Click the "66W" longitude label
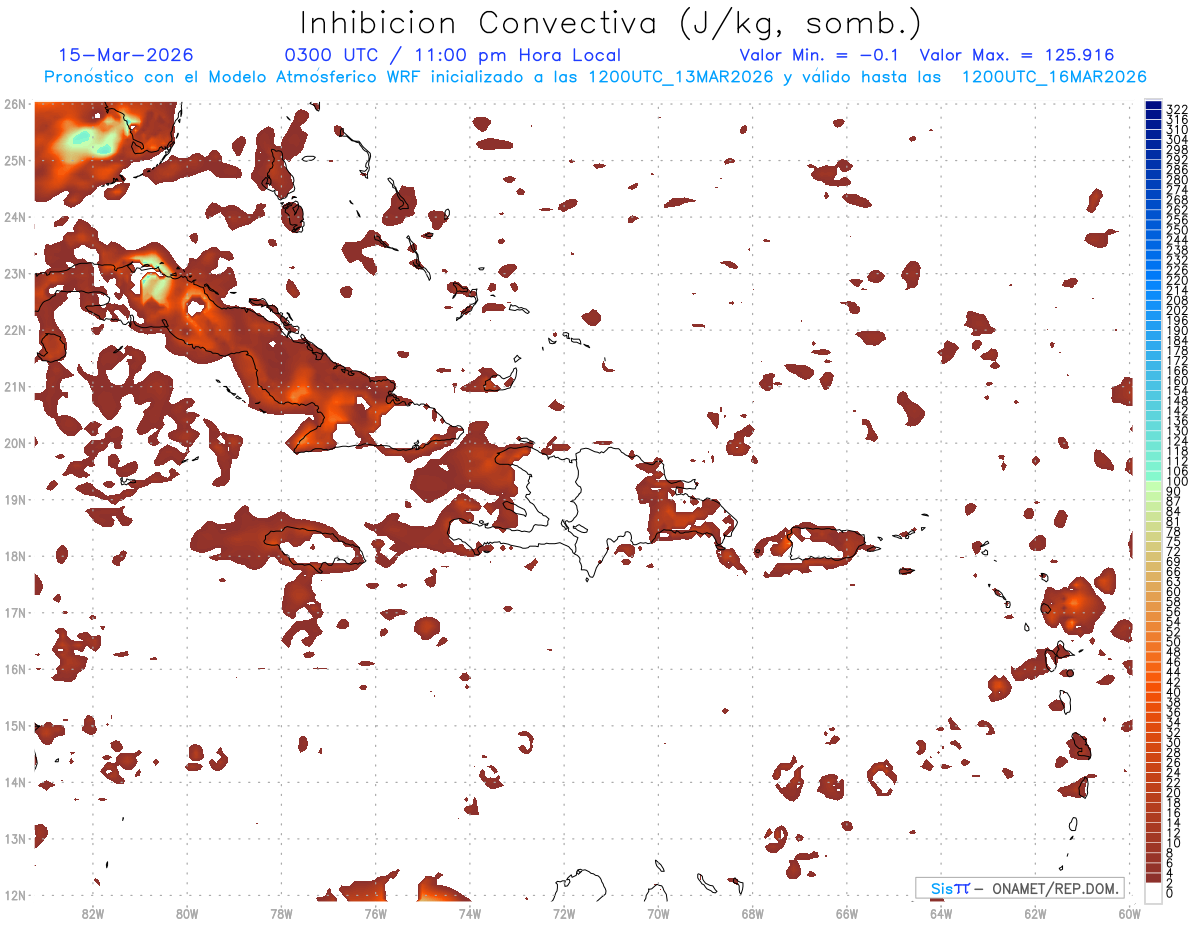Screen dimensions: 1200x927 (x=846, y=913)
